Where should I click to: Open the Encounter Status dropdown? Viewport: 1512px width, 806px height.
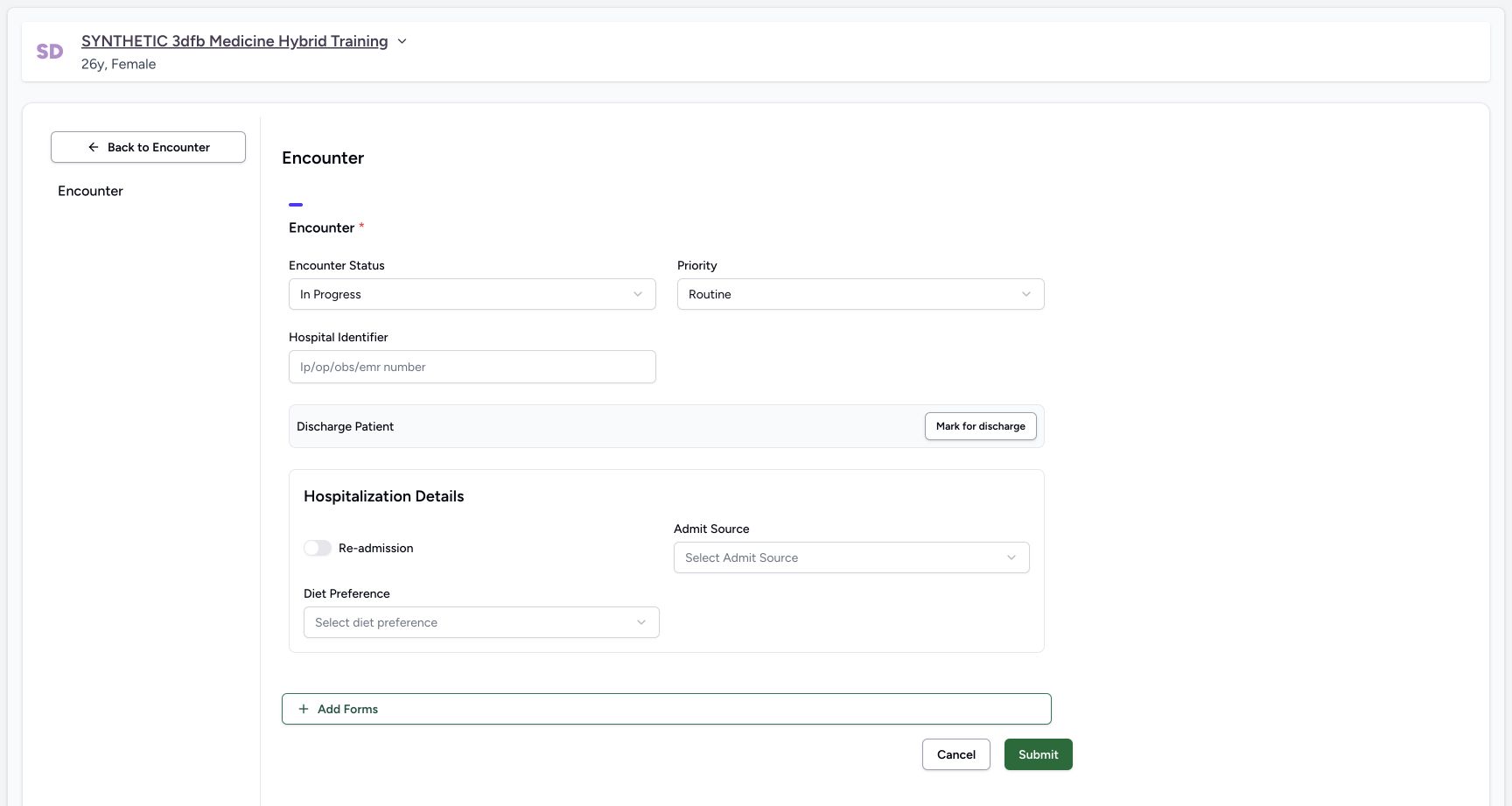tap(472, 294)
